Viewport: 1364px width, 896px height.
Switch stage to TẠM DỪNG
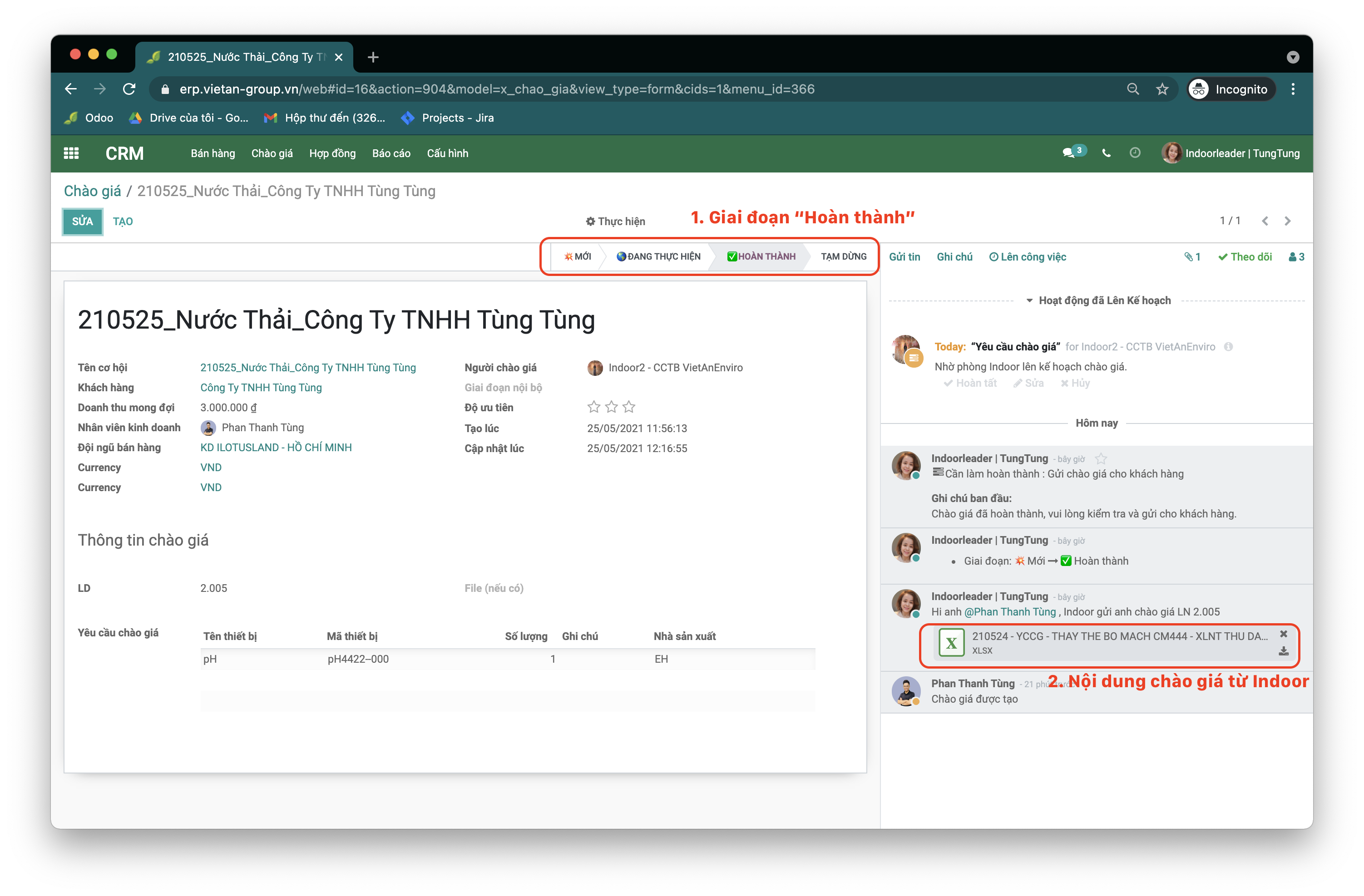pos(843,256)
